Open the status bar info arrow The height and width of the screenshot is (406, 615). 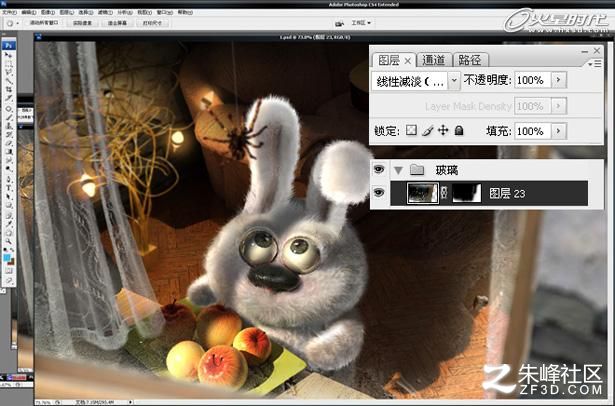pos(130,402)
